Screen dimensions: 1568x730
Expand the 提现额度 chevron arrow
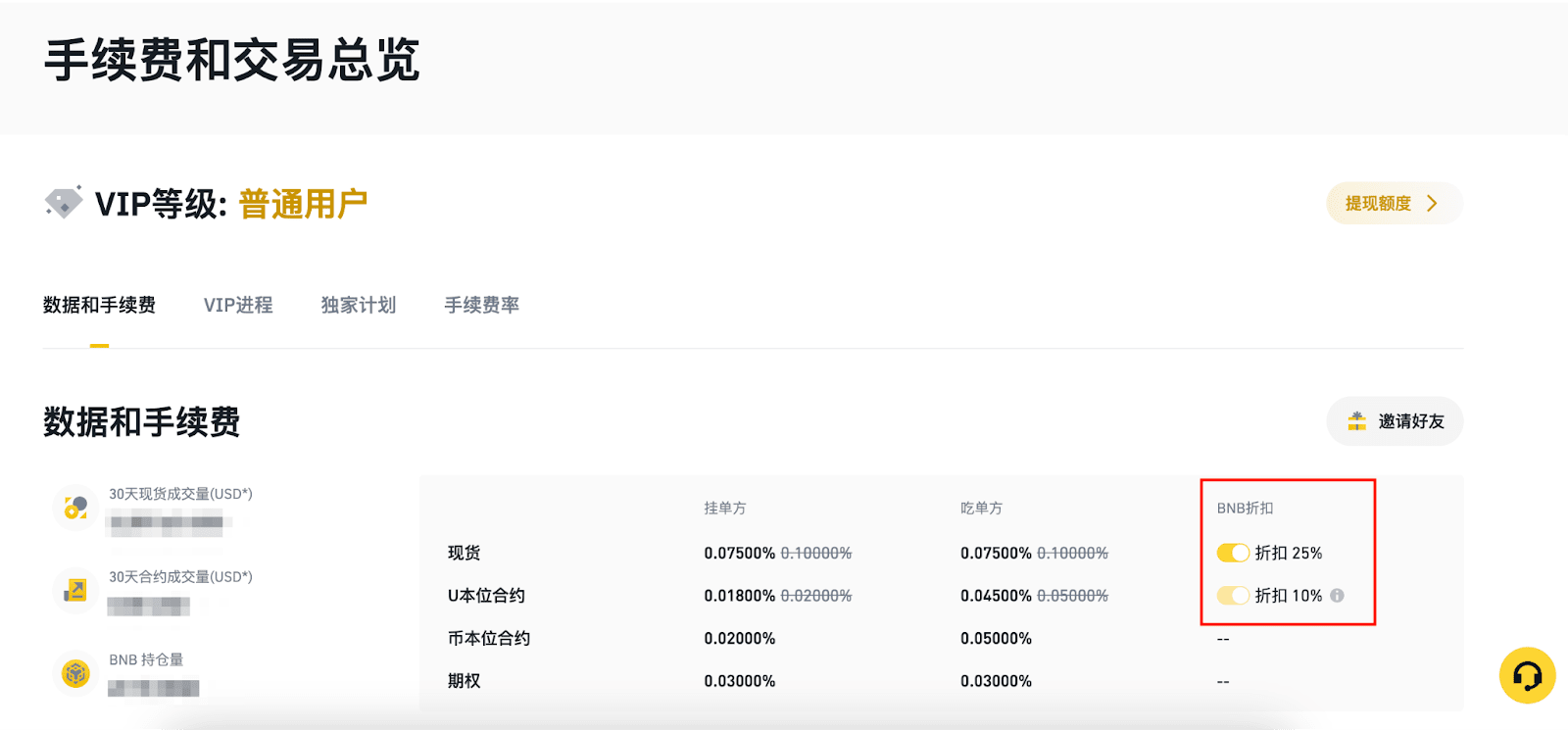[1432, 203]
